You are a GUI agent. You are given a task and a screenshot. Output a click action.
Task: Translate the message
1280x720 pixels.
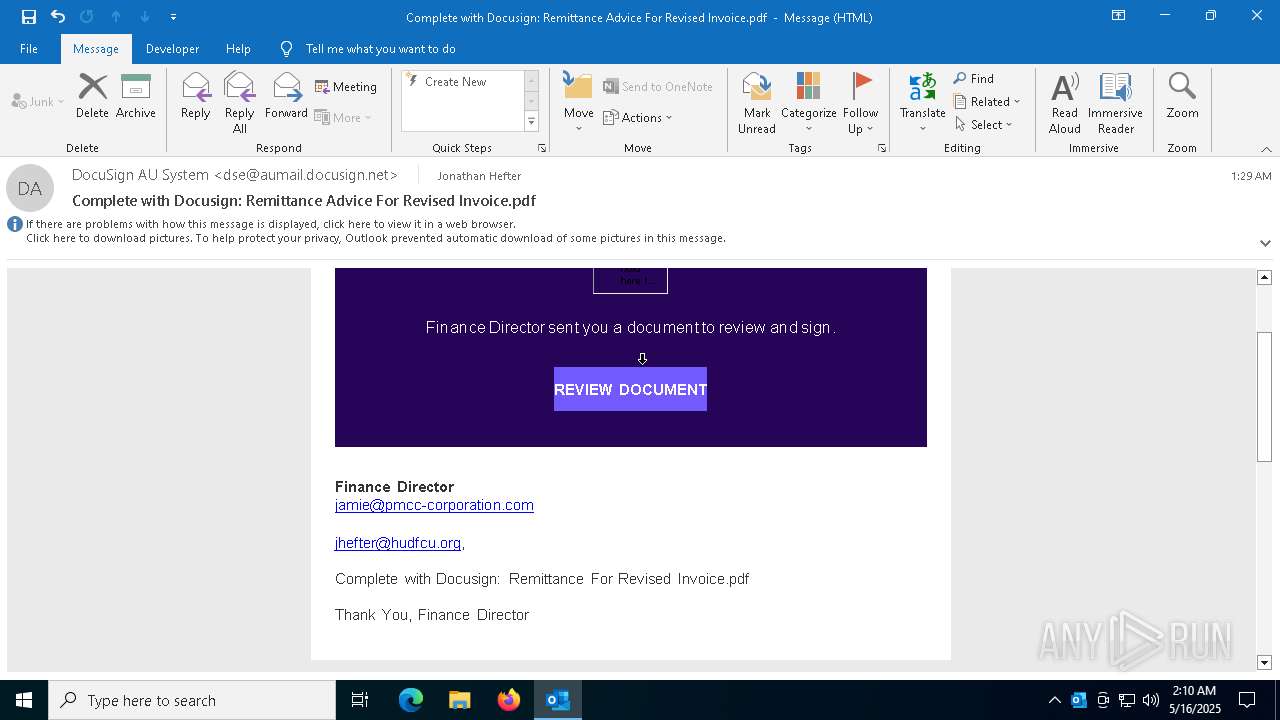922,102
